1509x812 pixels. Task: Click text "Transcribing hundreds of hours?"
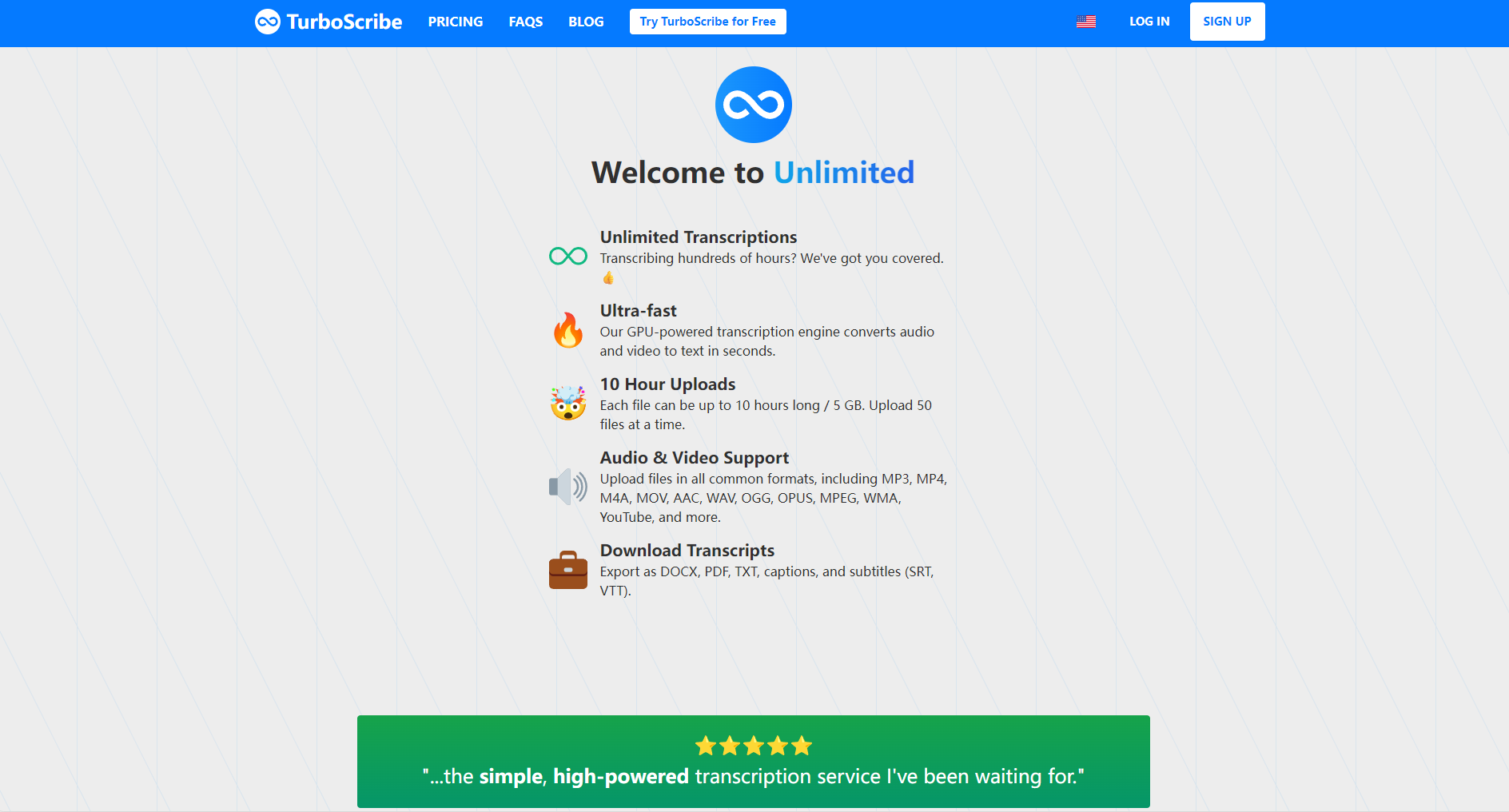pos(699,258)
